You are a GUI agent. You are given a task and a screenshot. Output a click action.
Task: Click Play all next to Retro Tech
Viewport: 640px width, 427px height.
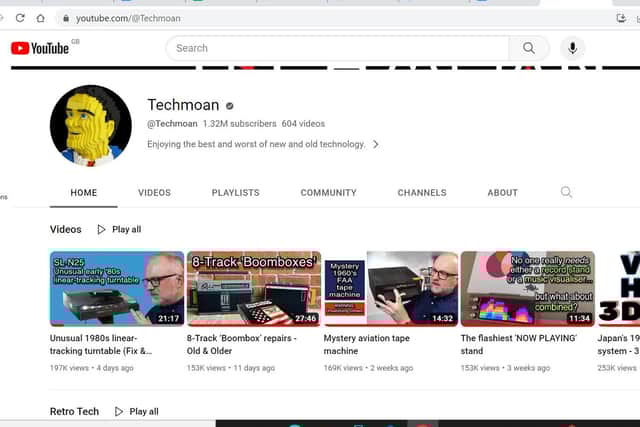coord(144,411)
